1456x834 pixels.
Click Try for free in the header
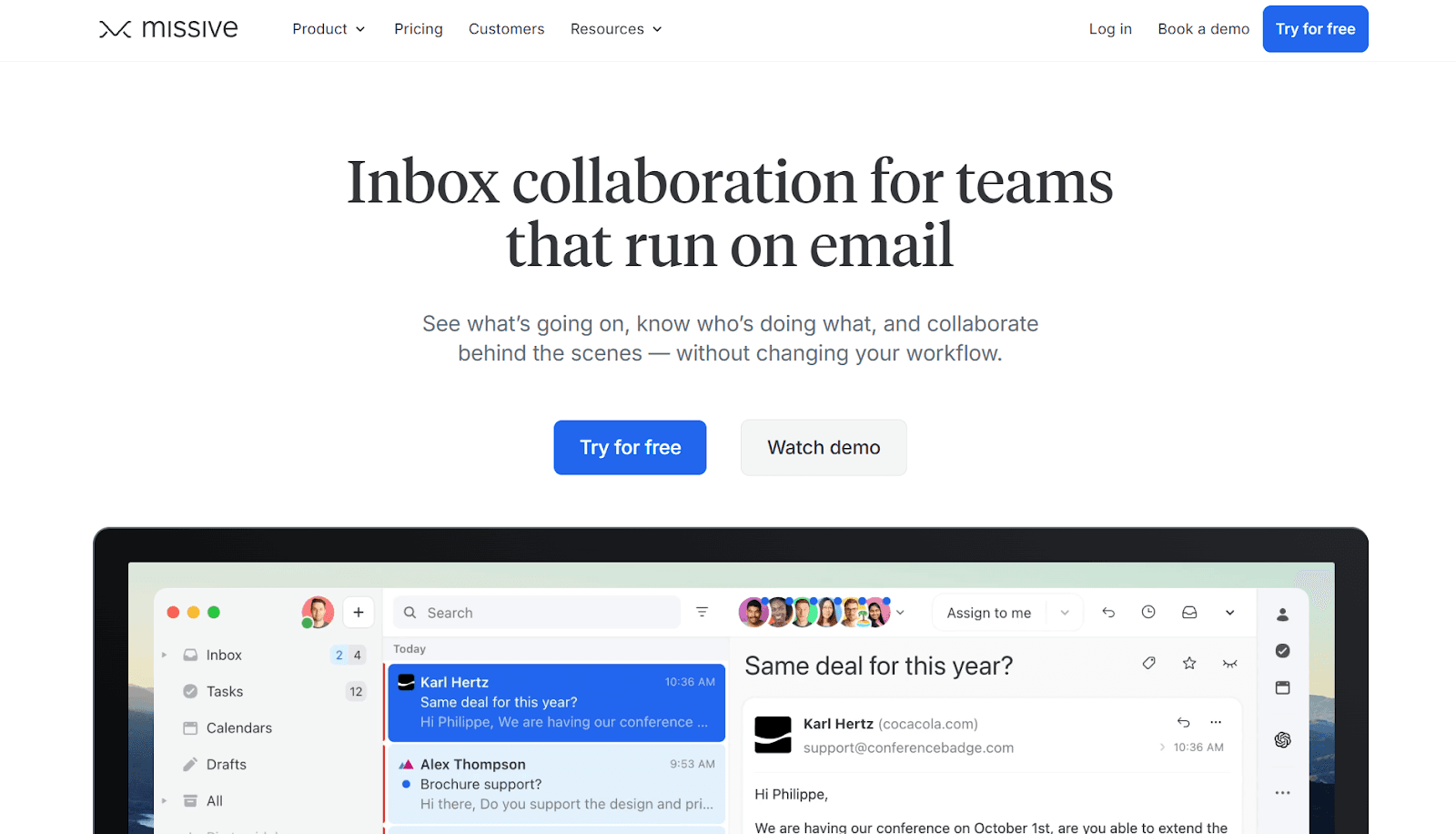point(1315,29)
